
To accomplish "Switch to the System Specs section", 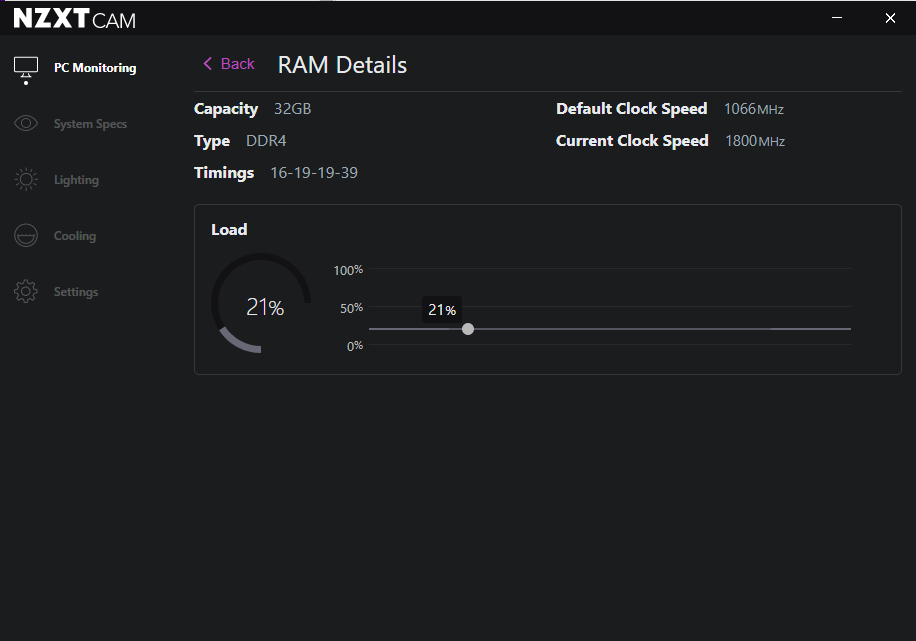I will click(90, 124).
